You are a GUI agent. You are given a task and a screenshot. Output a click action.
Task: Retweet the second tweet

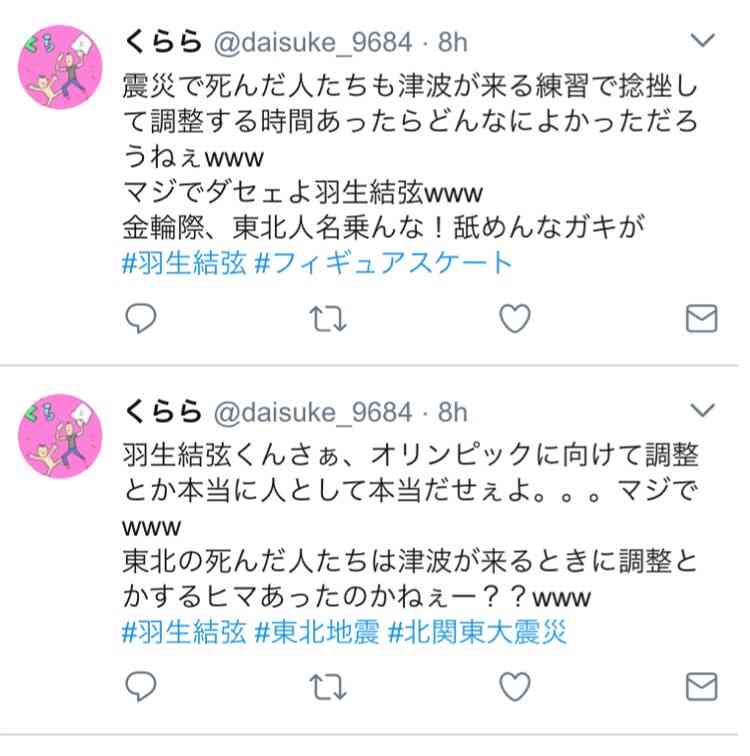point(328,686)
